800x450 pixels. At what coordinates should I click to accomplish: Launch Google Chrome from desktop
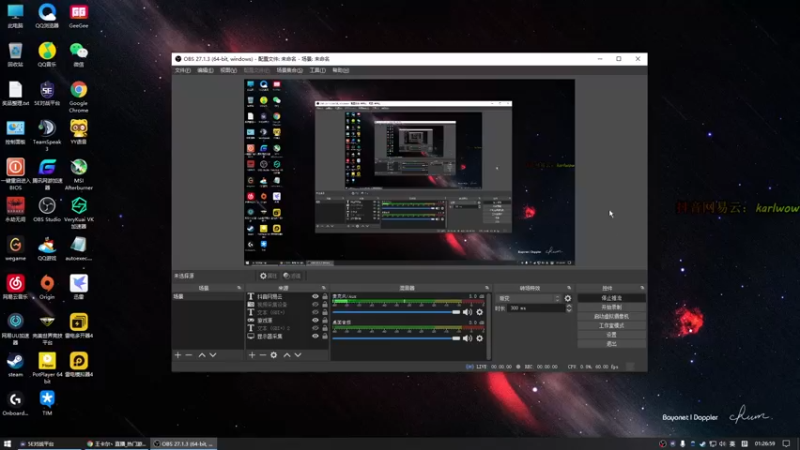pyautogui.click(x=79, y=96)
